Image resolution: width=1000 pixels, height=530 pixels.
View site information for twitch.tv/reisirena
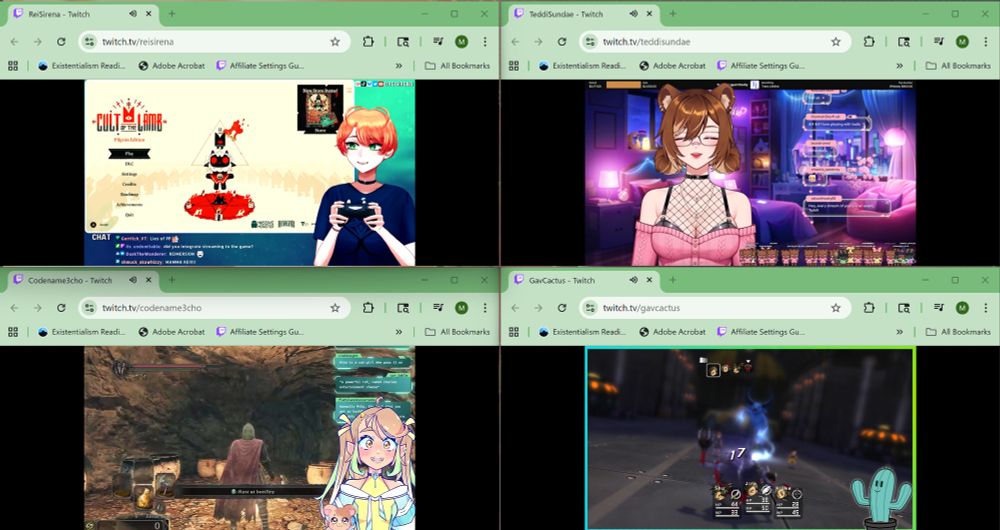pyautogui.click(x=90, y=41)
